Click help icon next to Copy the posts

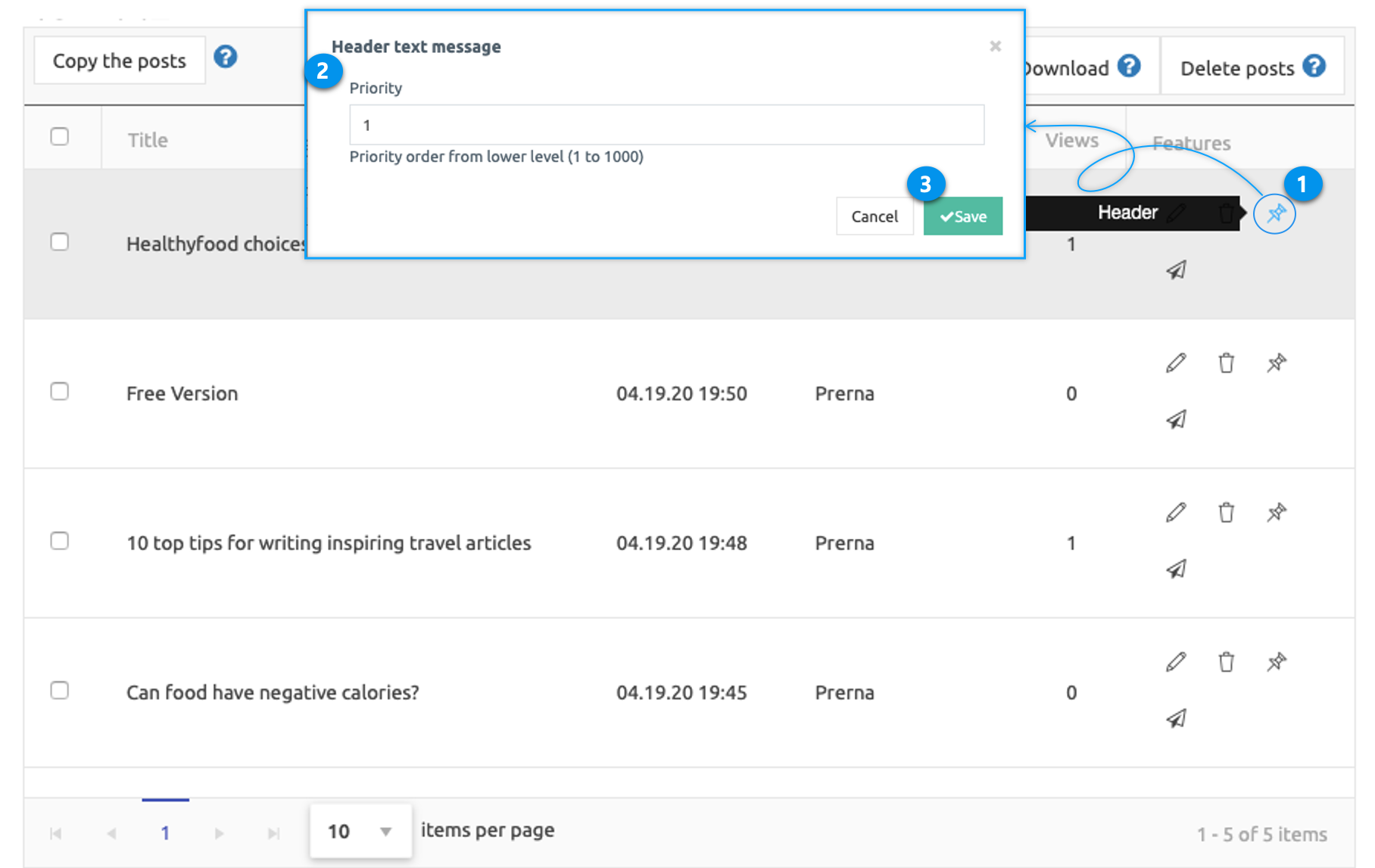pyautogui.click(x=225, y=57)
